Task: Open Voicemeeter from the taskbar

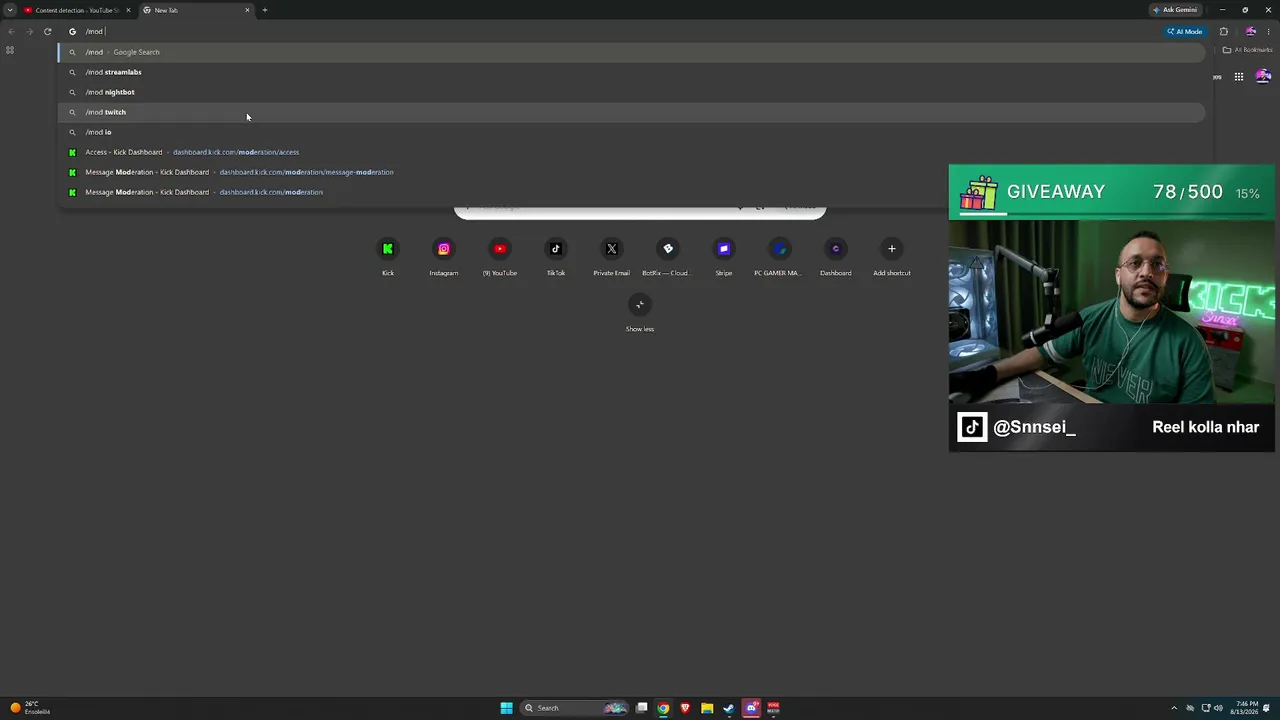Action: point(773,708)
